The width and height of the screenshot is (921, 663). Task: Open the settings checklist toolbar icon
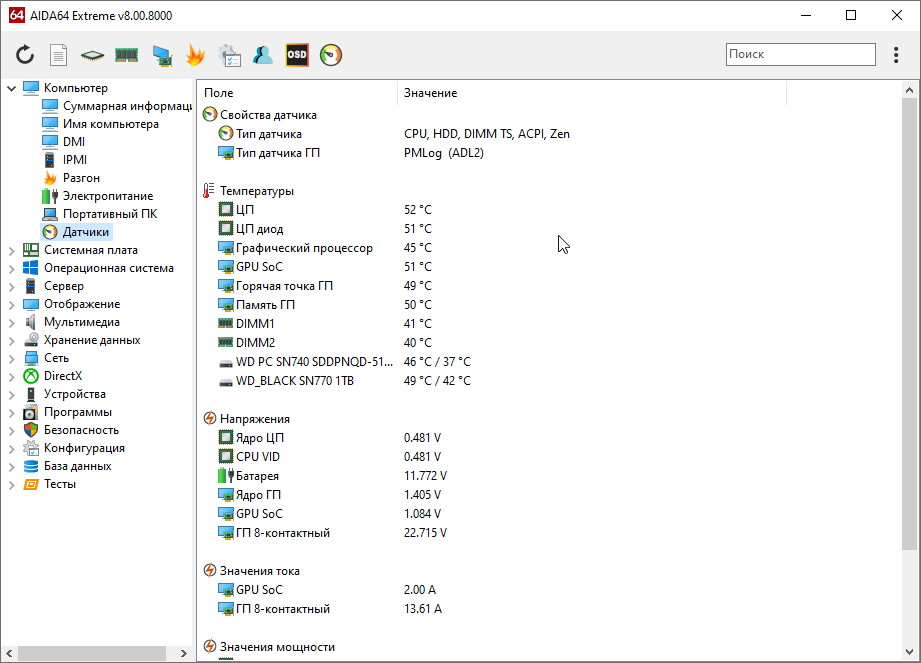pos(230,55)
